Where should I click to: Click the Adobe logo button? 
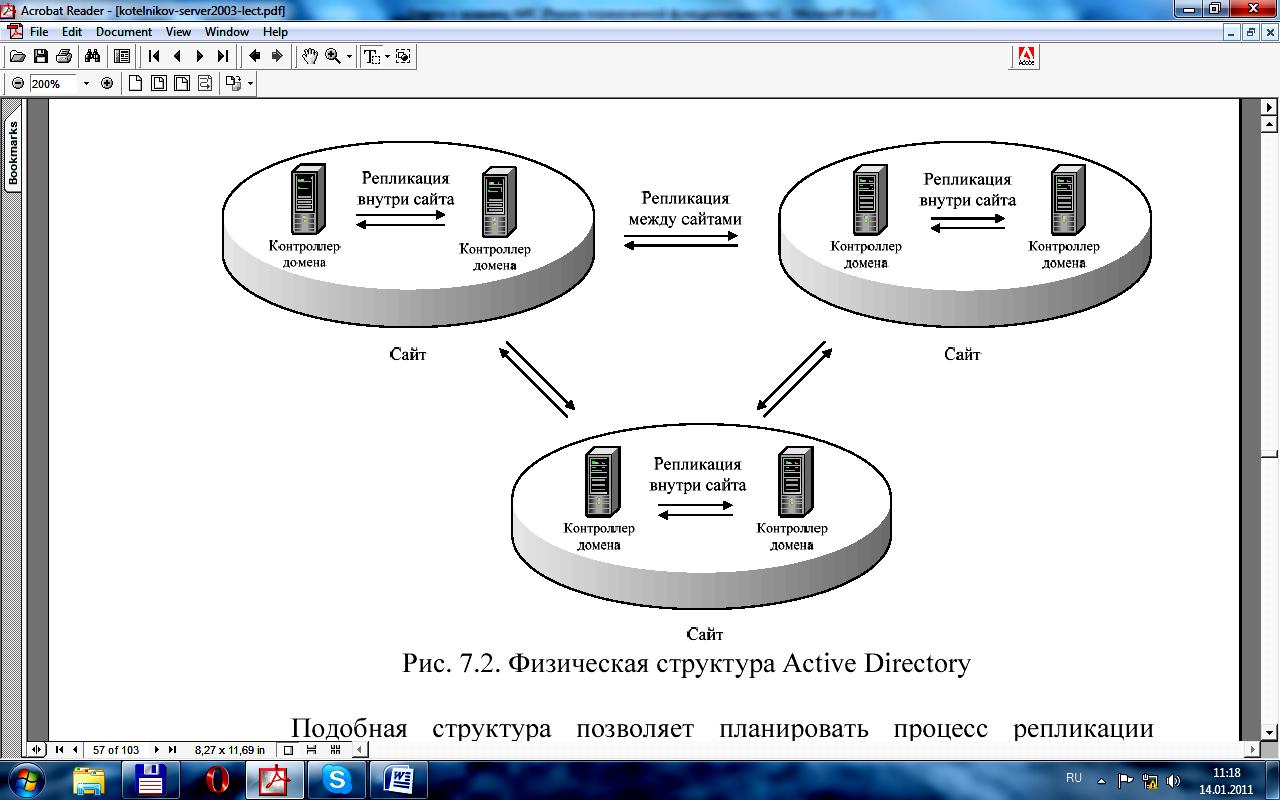[x=1026, y=57]
